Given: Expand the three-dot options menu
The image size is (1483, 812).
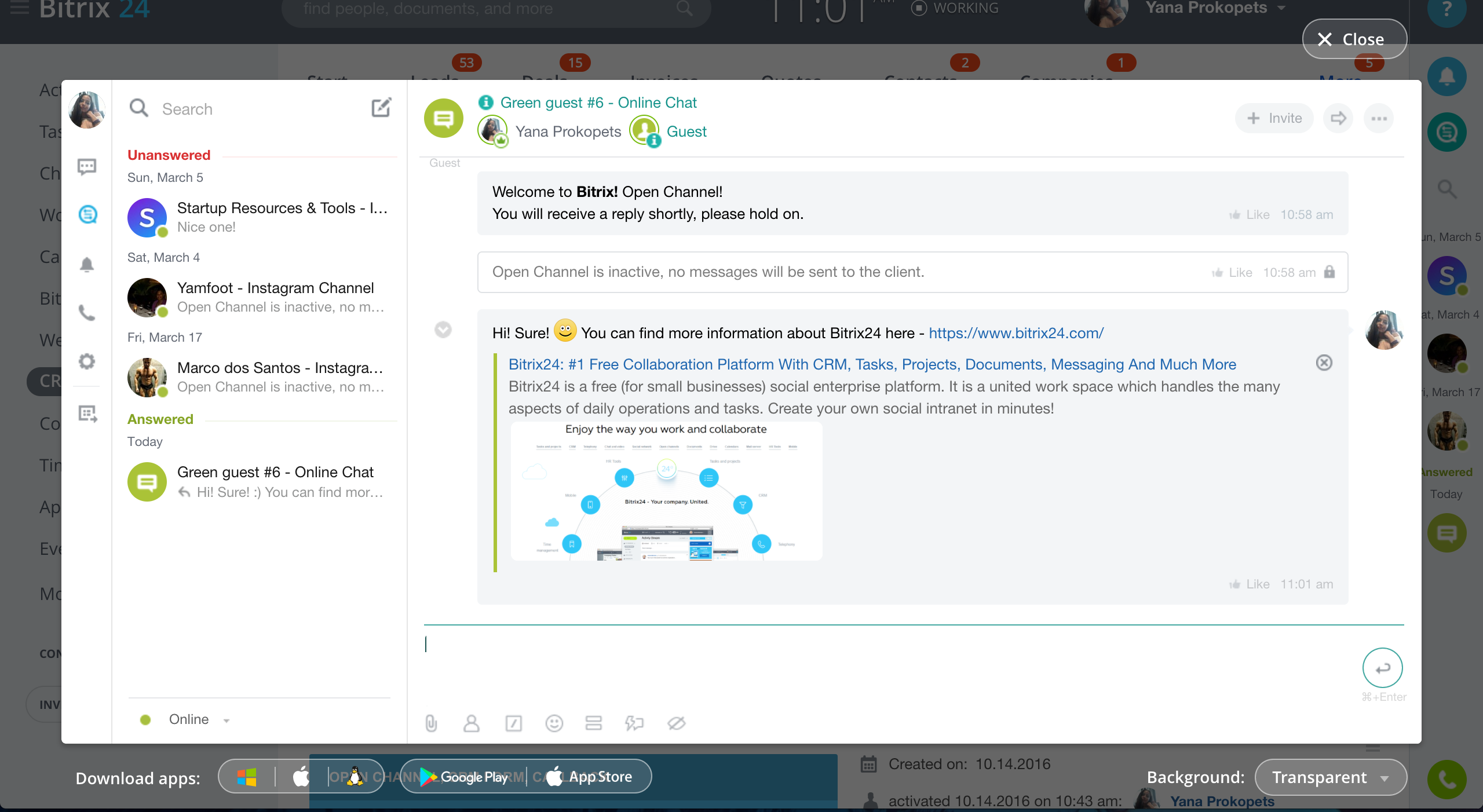Looking at the screenshot, I should pos(1379,118).
